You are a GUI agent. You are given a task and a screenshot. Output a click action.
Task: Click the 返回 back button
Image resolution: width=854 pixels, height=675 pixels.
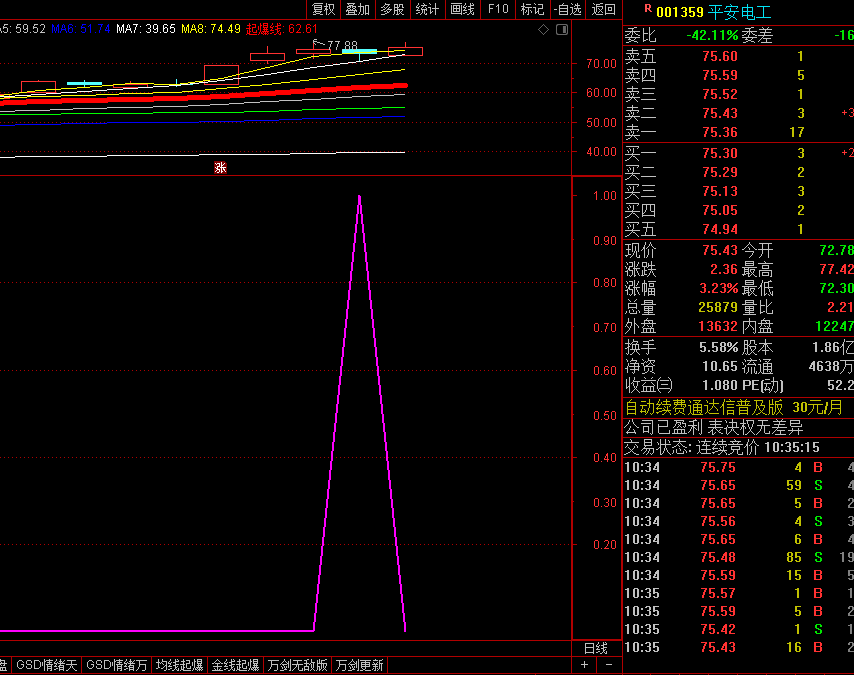pyautogui.click(x=603, y=9)
